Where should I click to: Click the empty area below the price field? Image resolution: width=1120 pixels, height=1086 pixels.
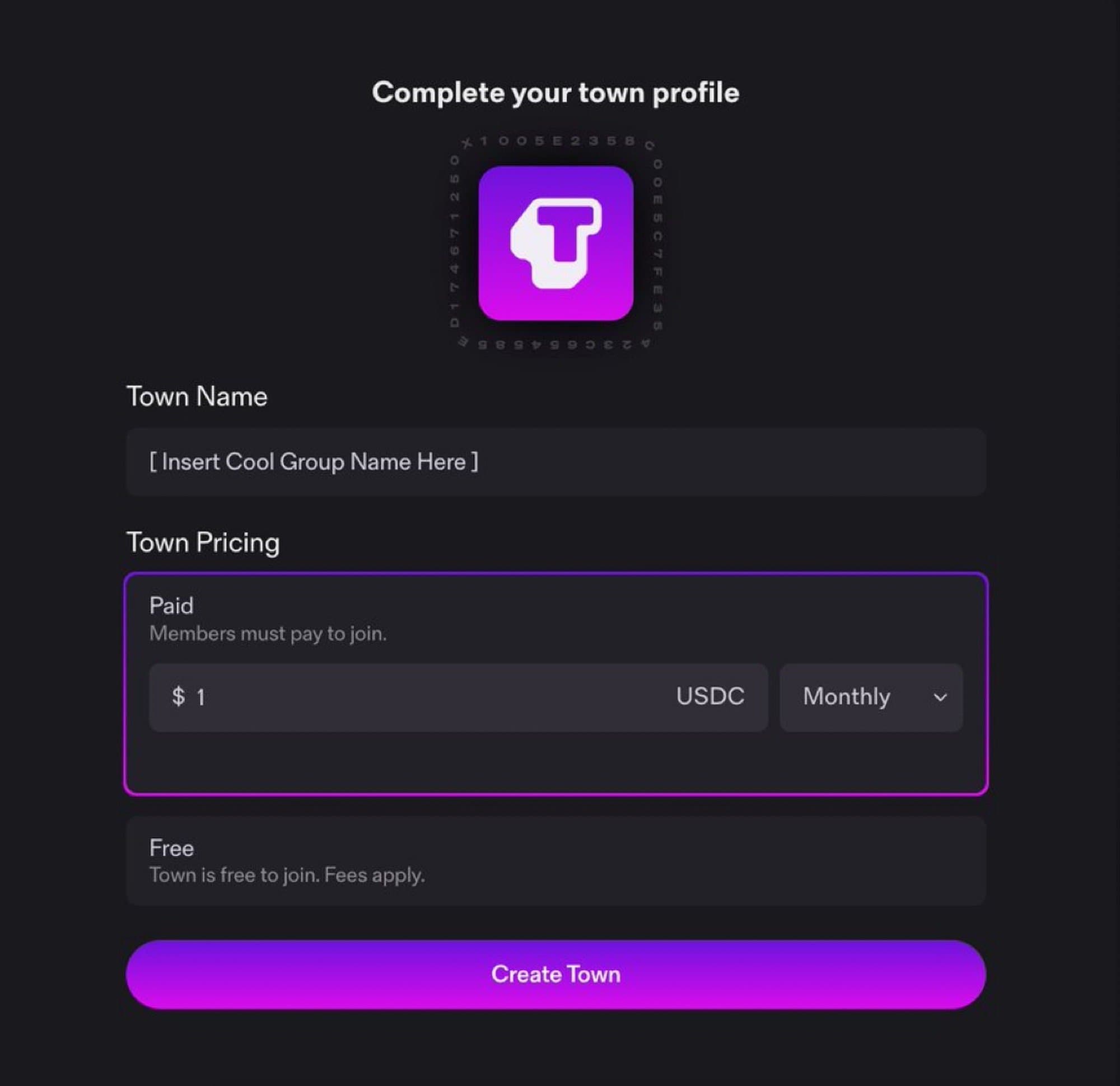556,762
